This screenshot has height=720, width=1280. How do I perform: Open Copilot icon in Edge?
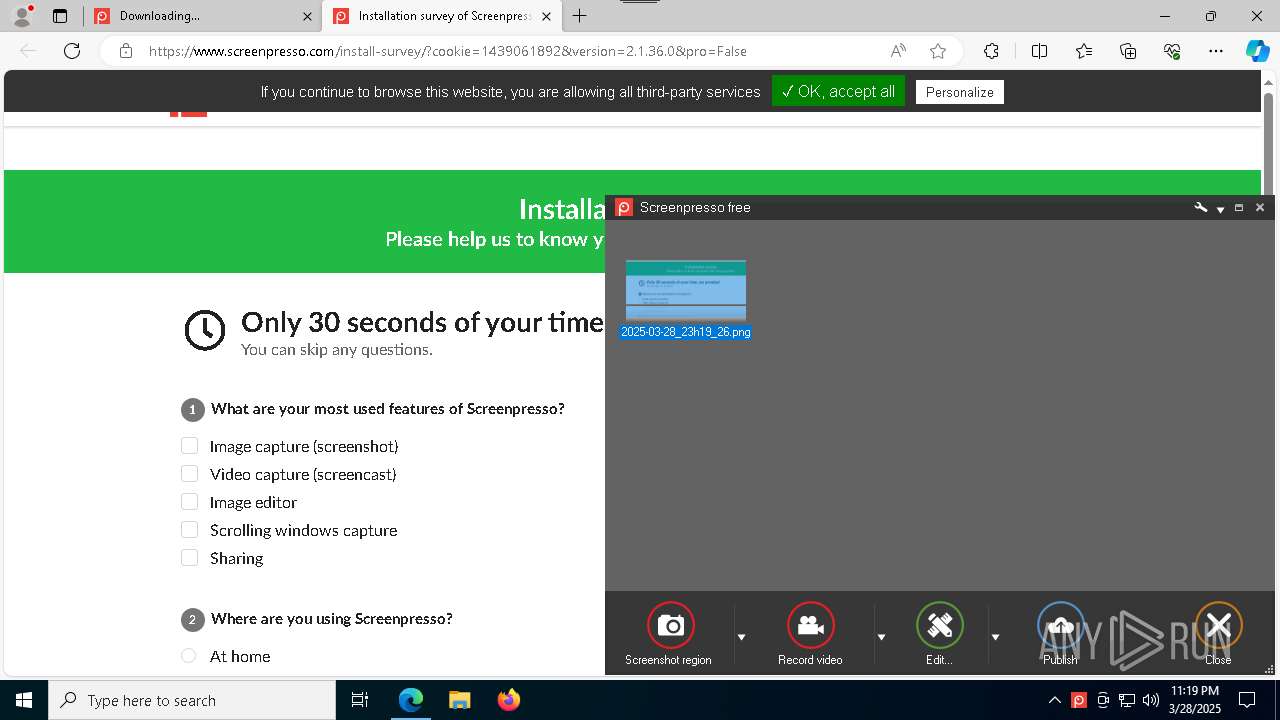point(1257,51)
